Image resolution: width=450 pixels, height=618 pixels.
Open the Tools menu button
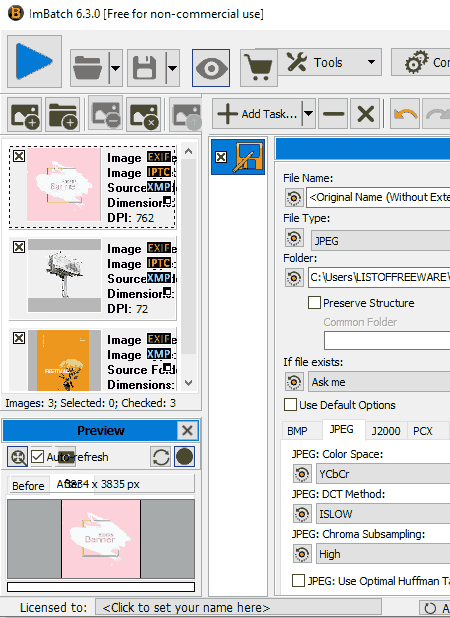329,62
